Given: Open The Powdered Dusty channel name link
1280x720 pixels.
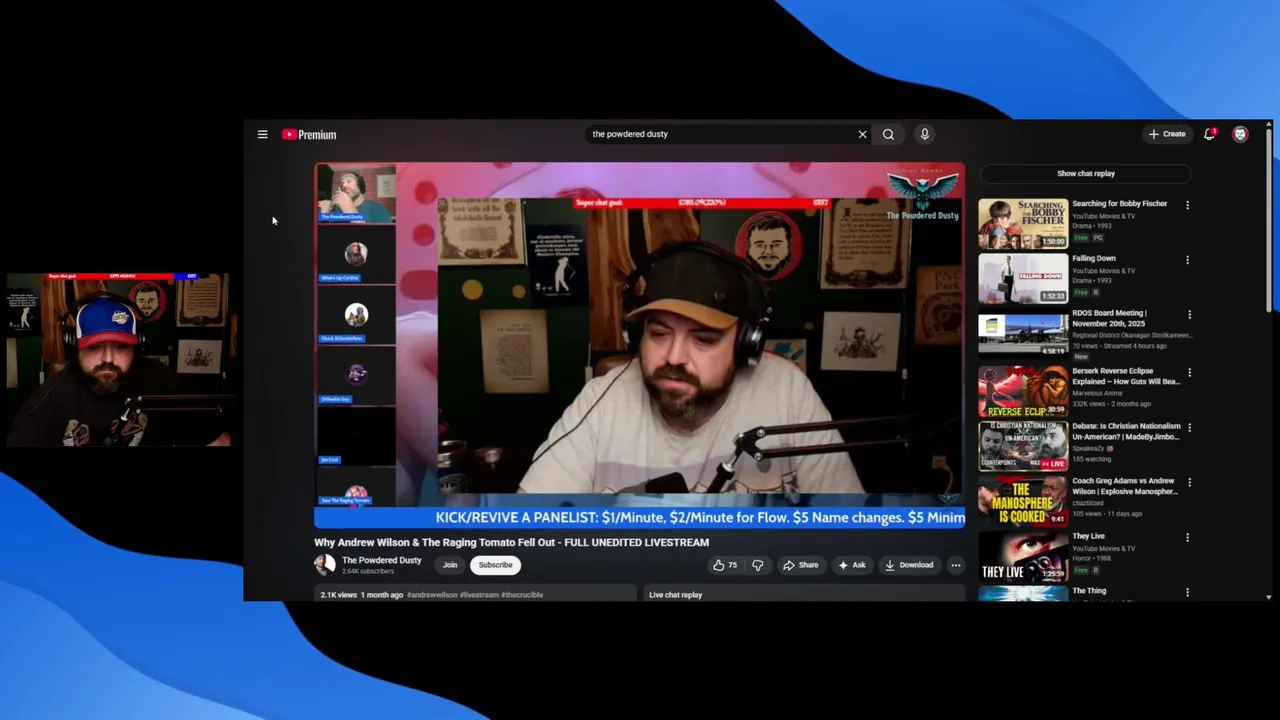Looking at the screenshot, I should point(382,561).
